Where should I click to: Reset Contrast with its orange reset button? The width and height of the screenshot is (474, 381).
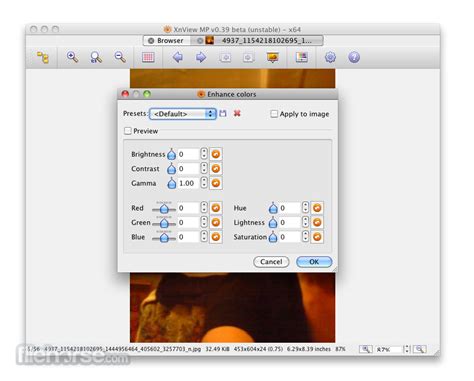(x=216, y=168)
